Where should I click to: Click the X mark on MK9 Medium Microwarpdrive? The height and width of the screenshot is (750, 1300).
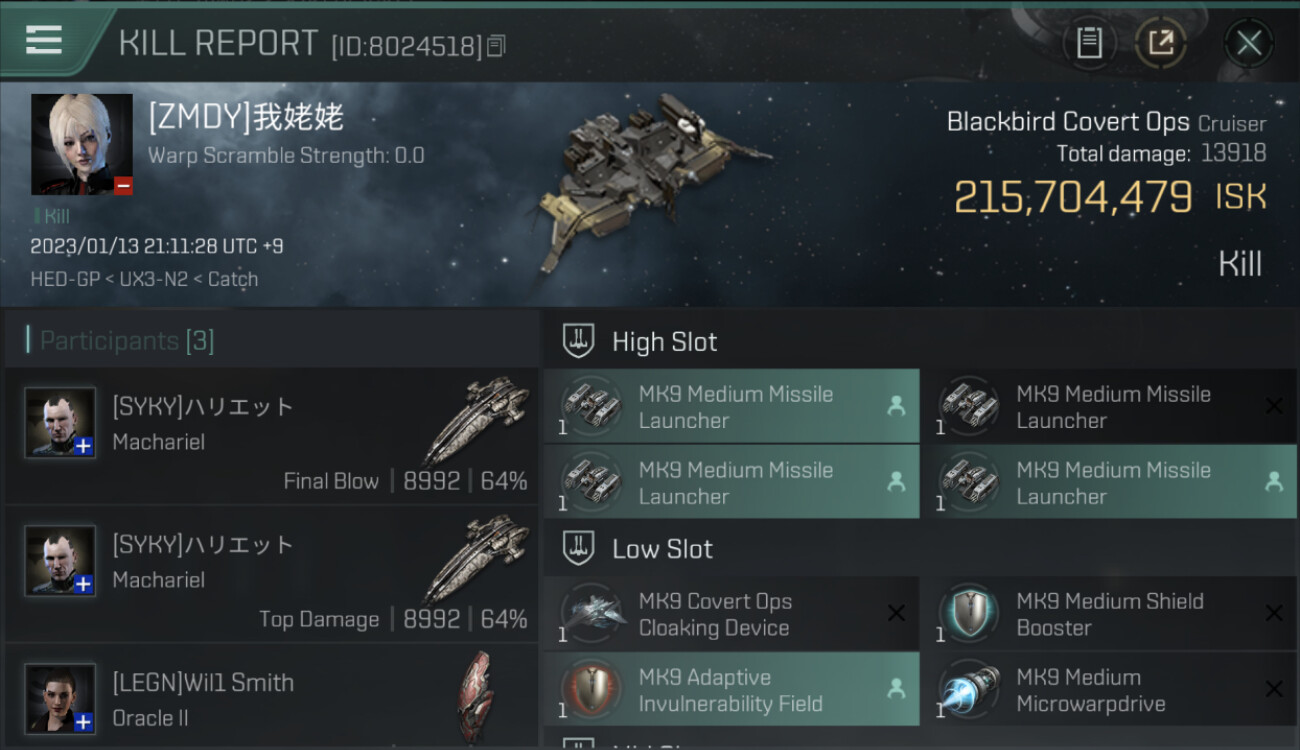pos(1274,689)
